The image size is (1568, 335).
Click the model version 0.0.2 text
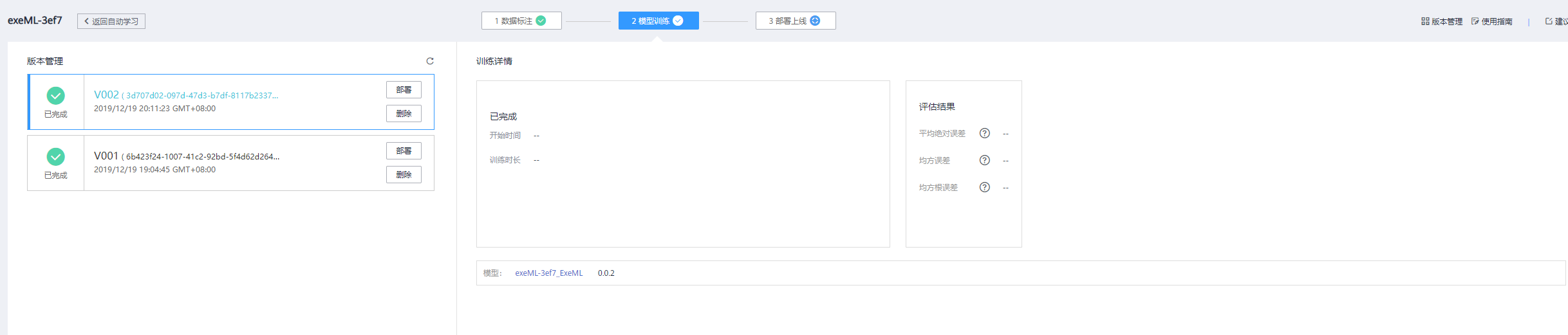[606, 273]
